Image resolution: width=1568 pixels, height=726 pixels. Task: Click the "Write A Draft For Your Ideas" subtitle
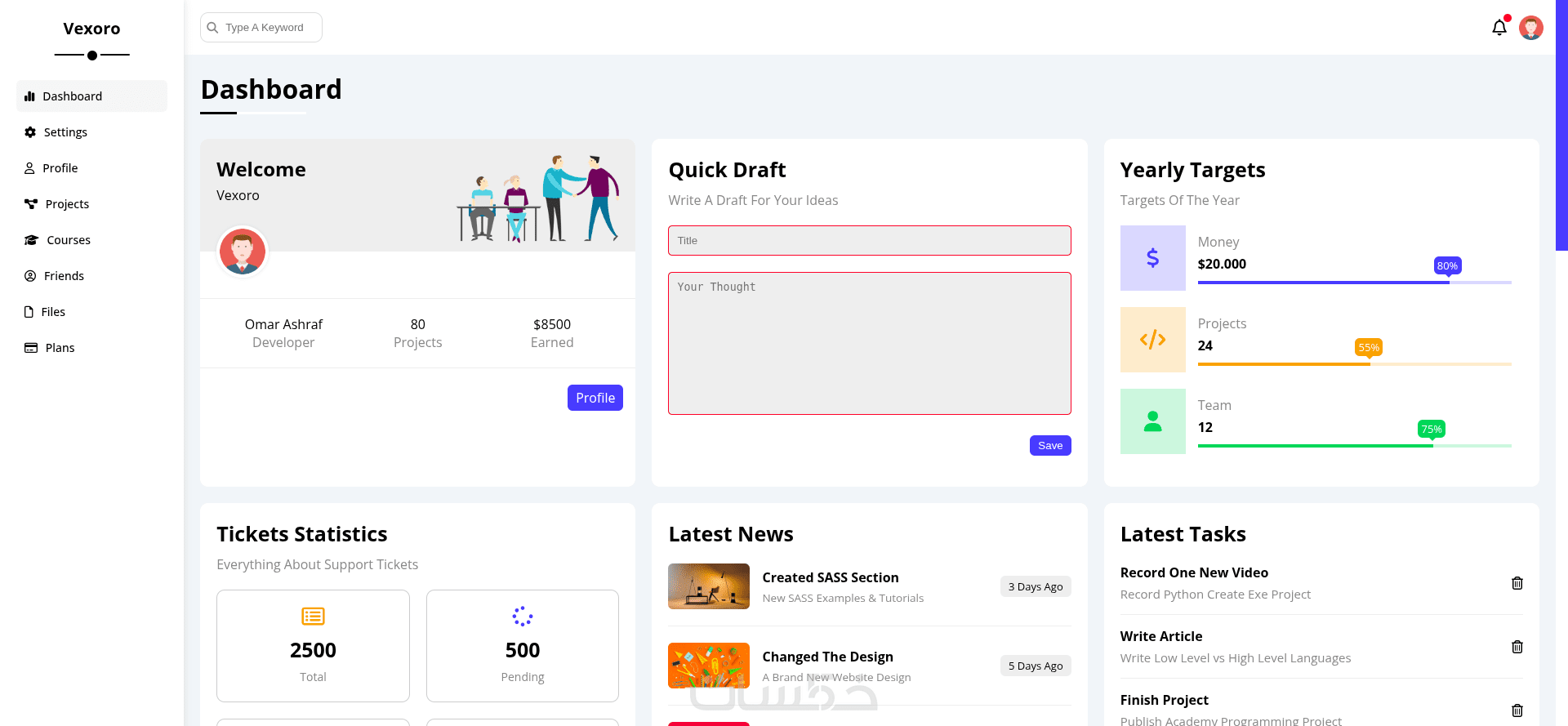coord(753,200)
